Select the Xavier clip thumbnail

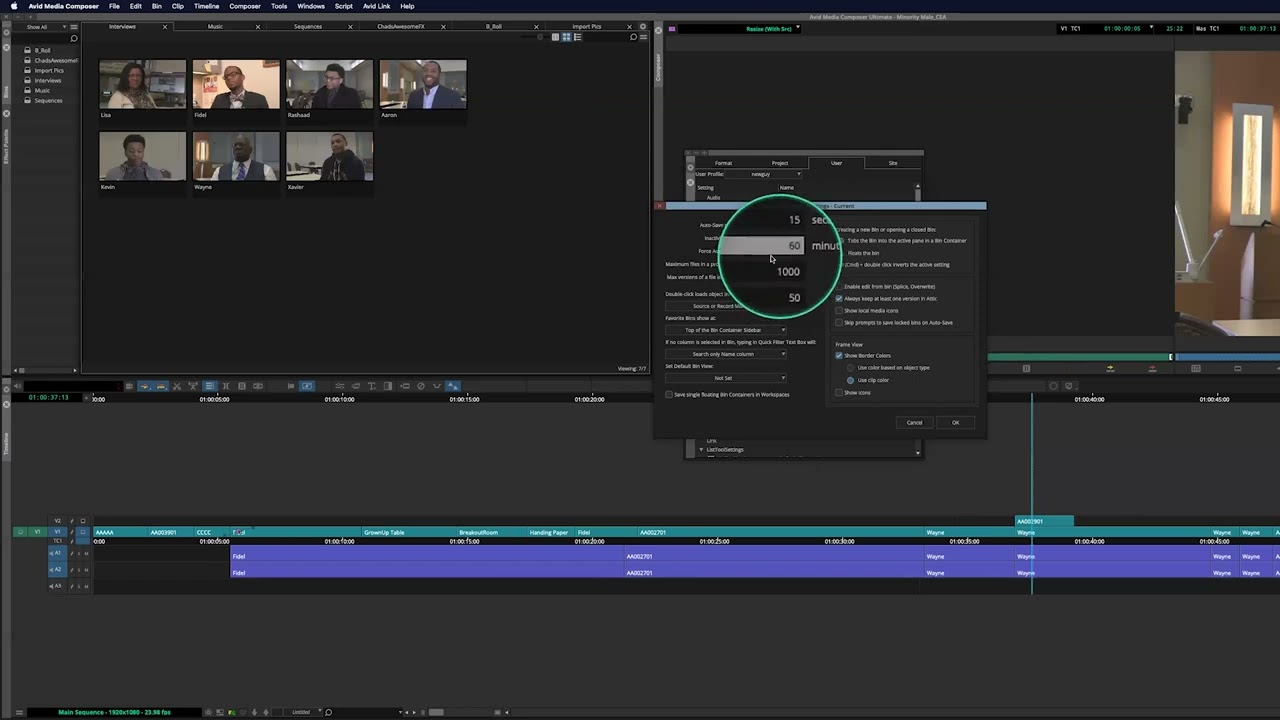[329, 157]
